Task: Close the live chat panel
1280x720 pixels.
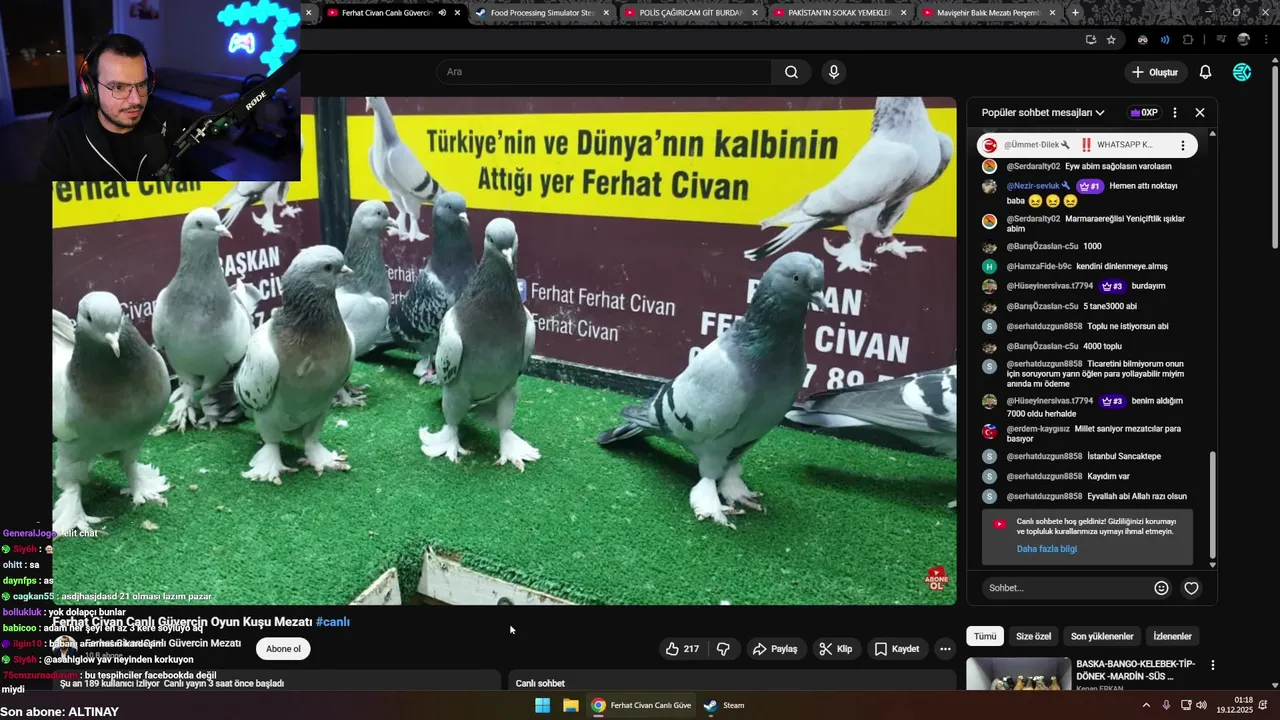Action: pos(1200,113)
